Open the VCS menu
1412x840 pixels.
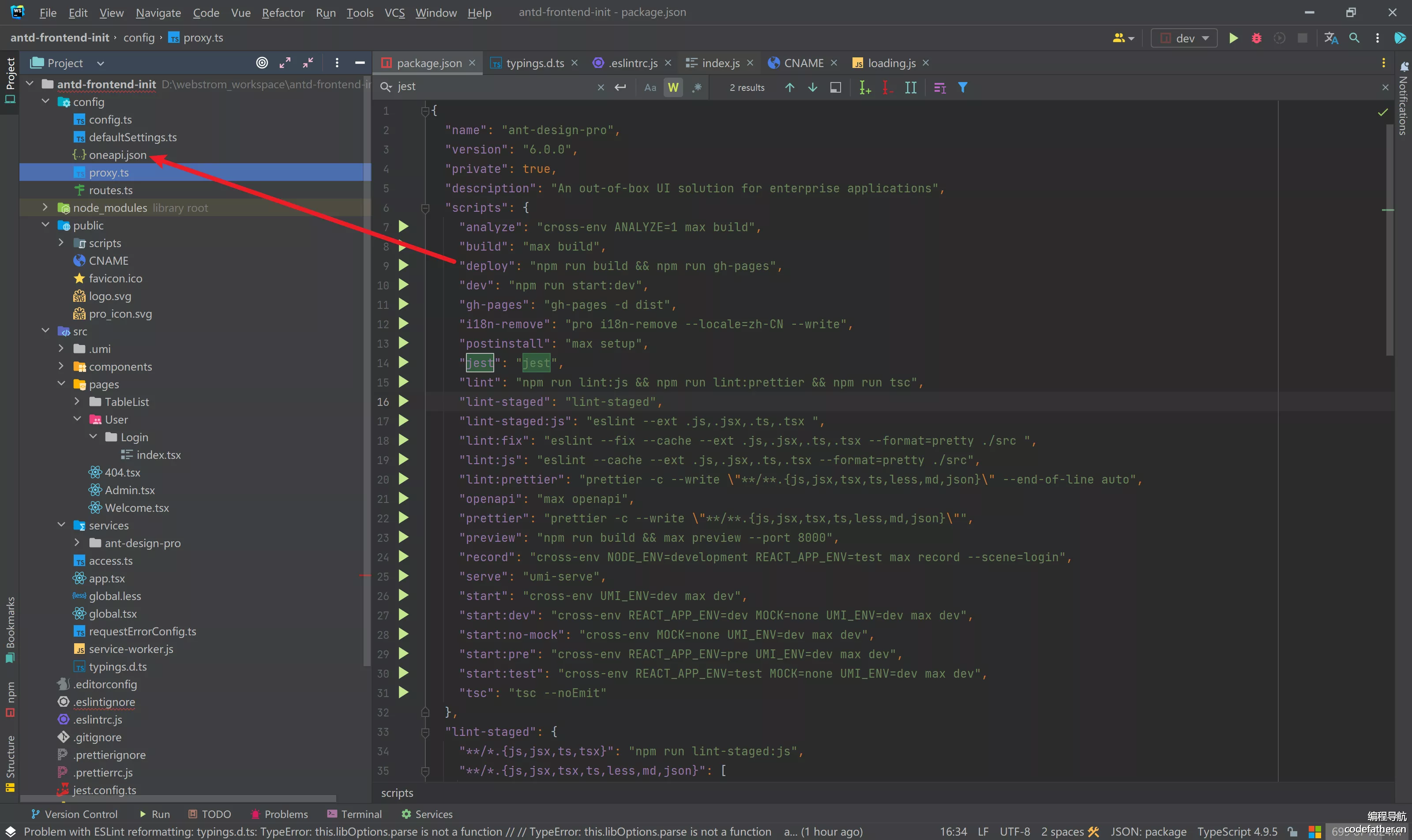[394, 12]
